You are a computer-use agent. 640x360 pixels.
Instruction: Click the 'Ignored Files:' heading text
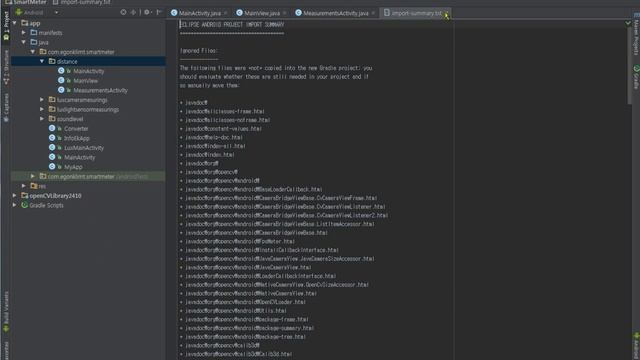(199, 51)
